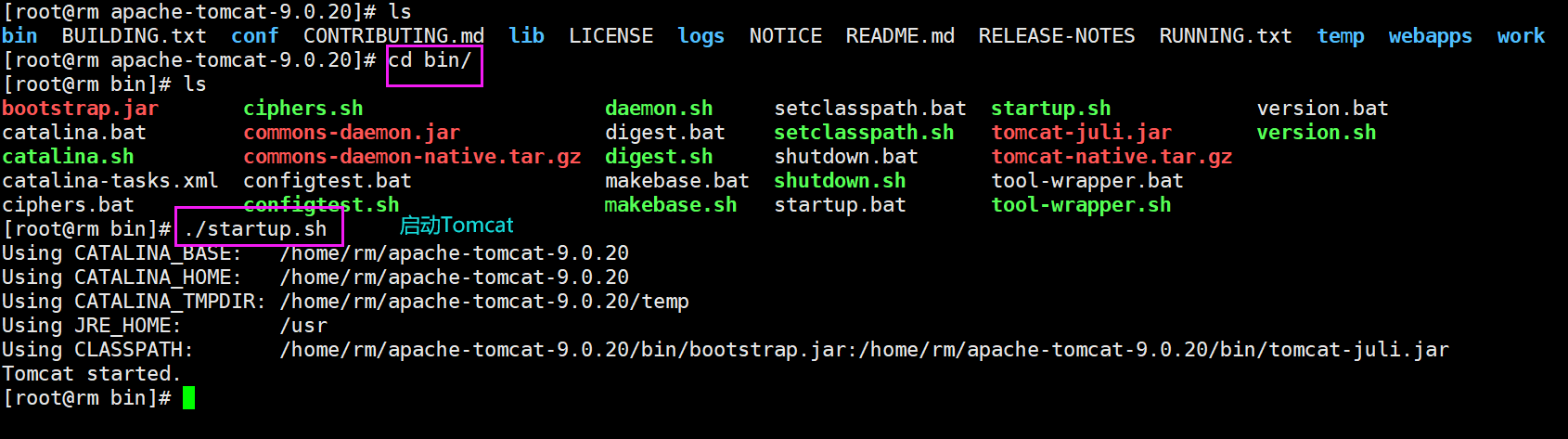1568x439 pixels.
Task: Click the blue bin directory in the first listing
Action: (19, 36)
